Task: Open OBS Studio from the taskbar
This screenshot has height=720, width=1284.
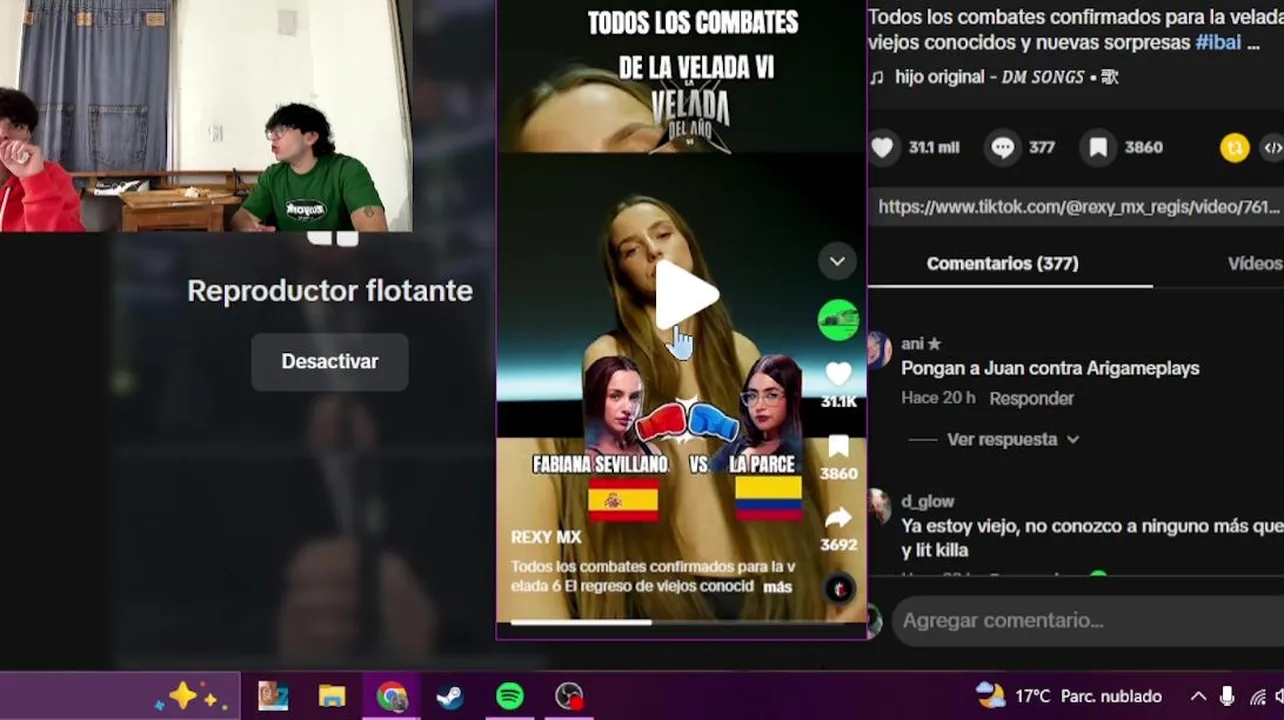Action: click(569, 696)
